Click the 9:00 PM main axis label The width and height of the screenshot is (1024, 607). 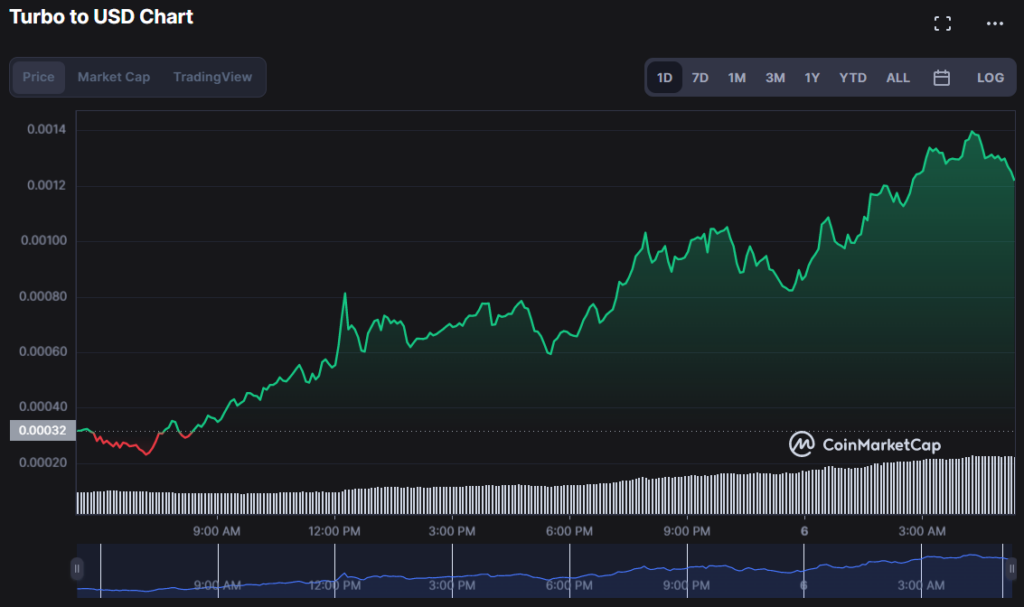click(687, 531)
